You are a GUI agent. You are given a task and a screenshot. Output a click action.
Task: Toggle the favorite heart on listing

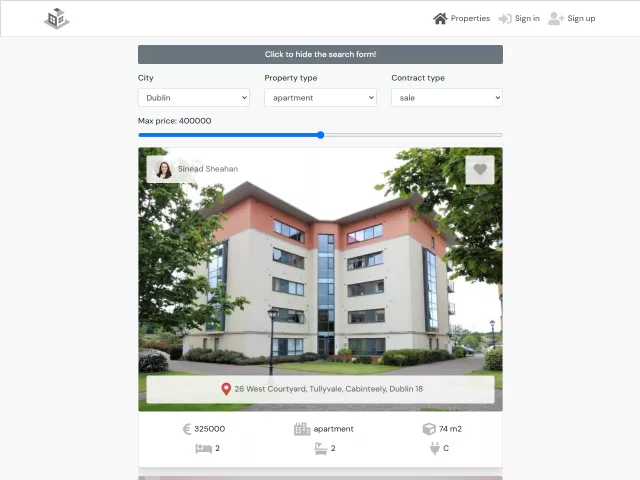[x=480, y=170]
